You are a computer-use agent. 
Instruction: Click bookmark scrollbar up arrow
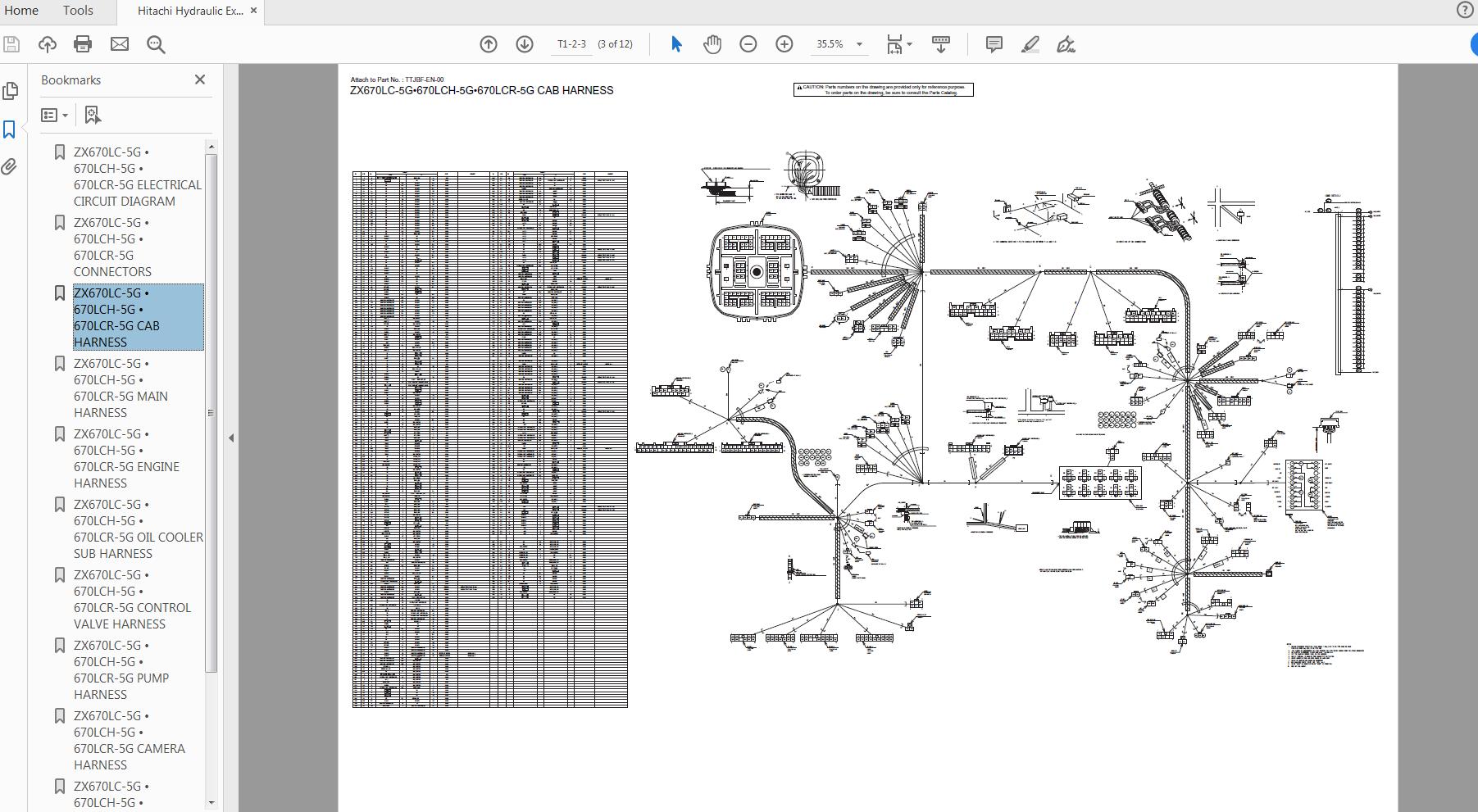click(211, 147)
